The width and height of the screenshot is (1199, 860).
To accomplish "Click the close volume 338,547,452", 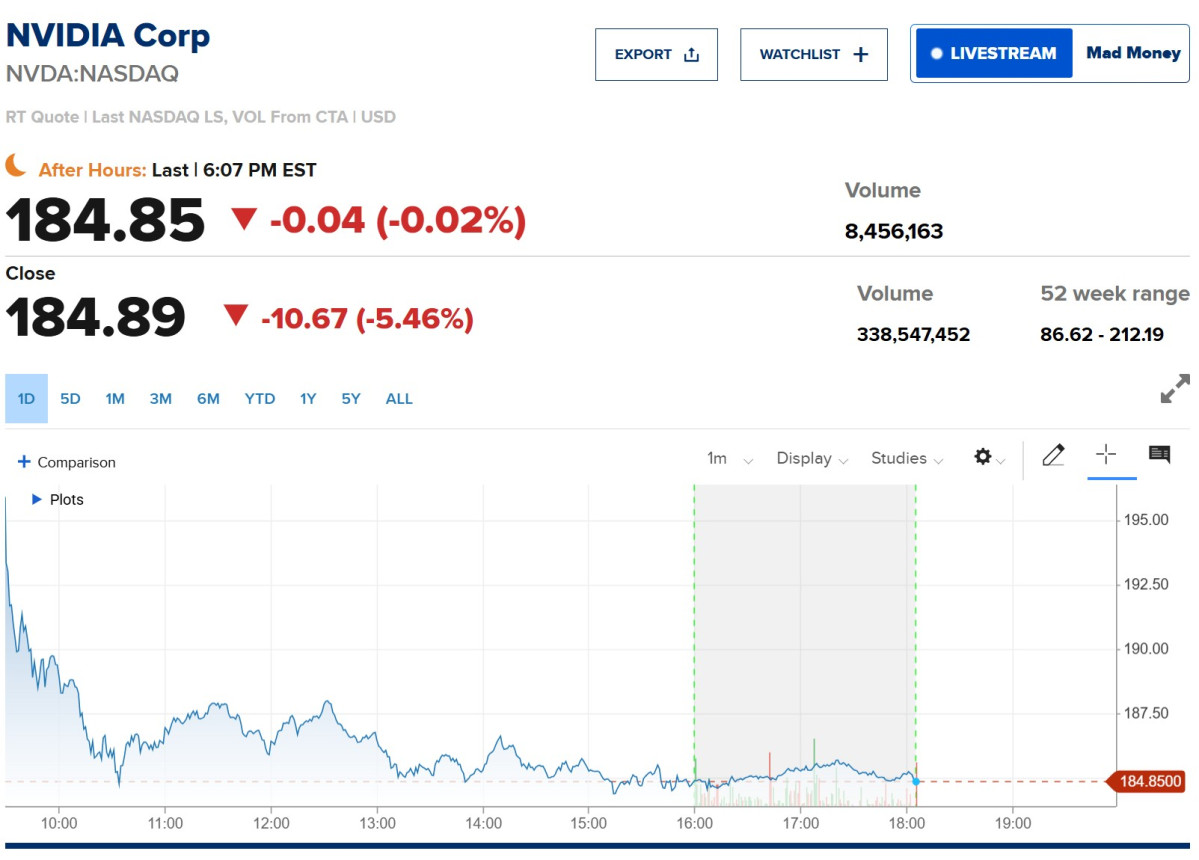I will 913,334.
